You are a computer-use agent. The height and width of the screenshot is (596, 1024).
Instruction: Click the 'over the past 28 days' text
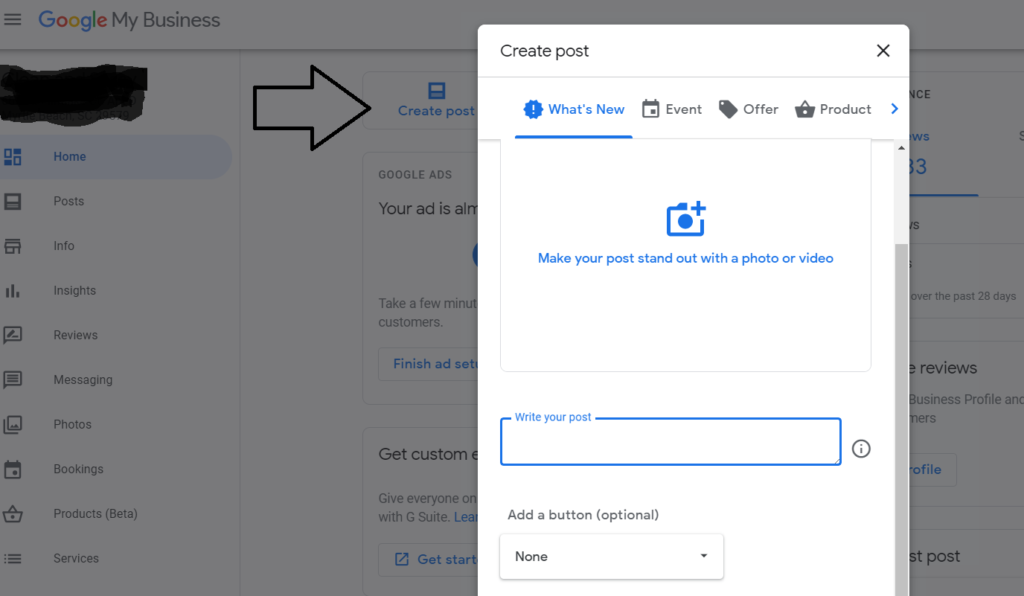(x=963, y=296)
